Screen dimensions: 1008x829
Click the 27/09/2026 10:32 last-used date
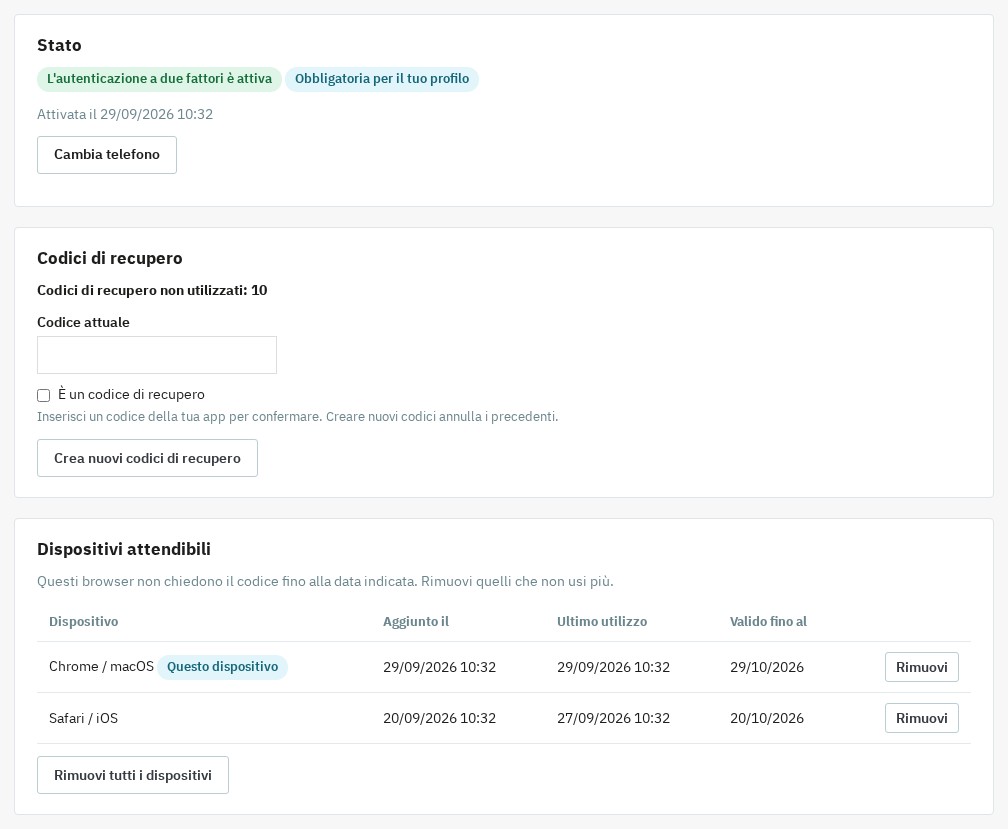[x=613, y=718]
